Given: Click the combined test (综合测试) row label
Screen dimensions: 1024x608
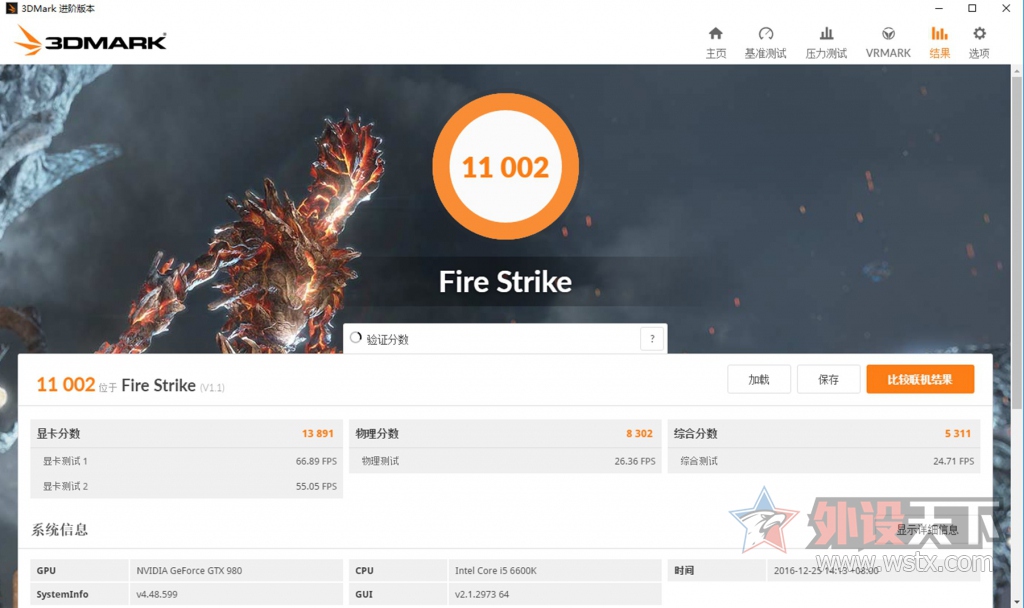Looking at the screenshot, I should (x=699, y=461).
